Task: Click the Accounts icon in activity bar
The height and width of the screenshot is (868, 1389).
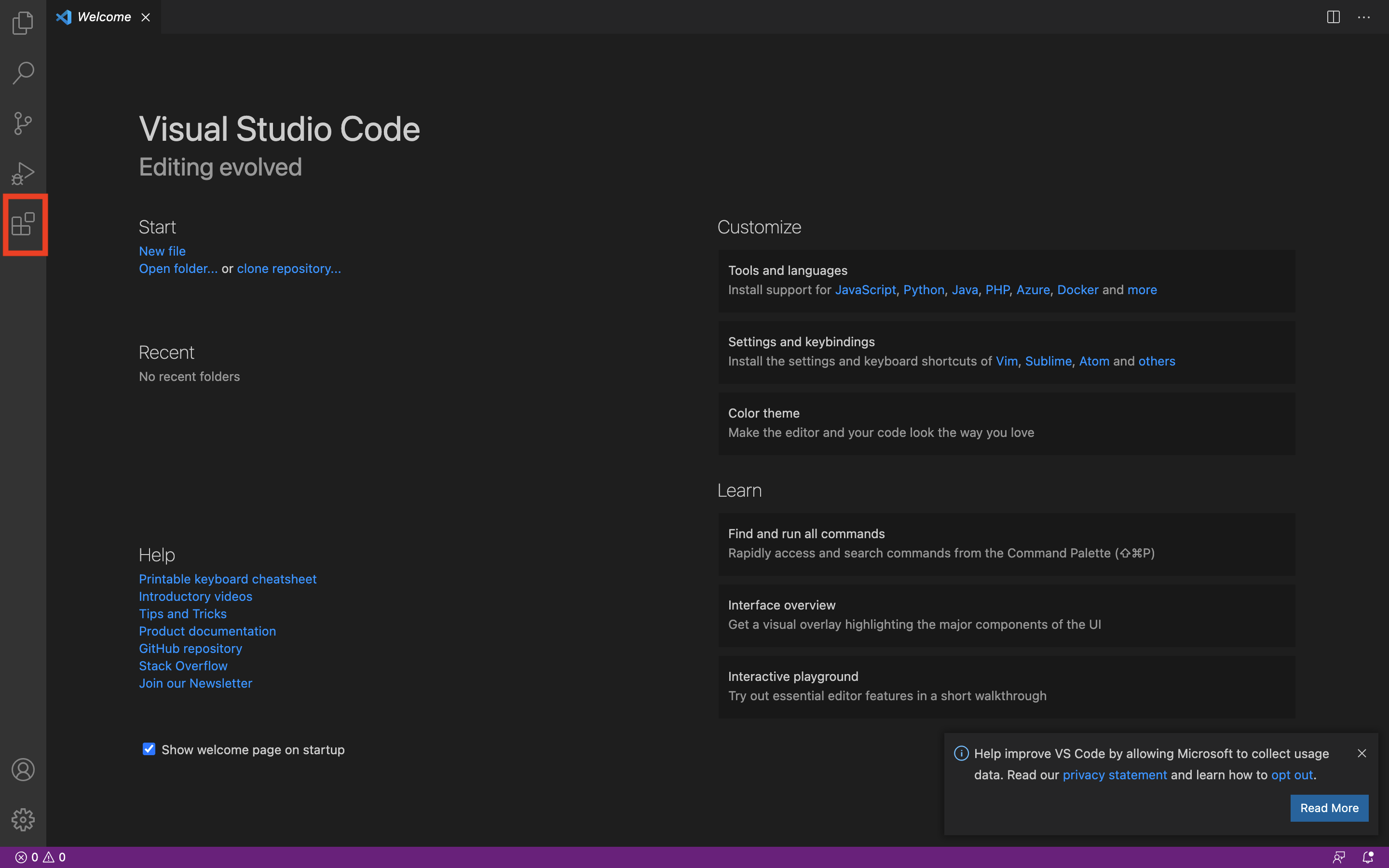Action: pos(23,770)
